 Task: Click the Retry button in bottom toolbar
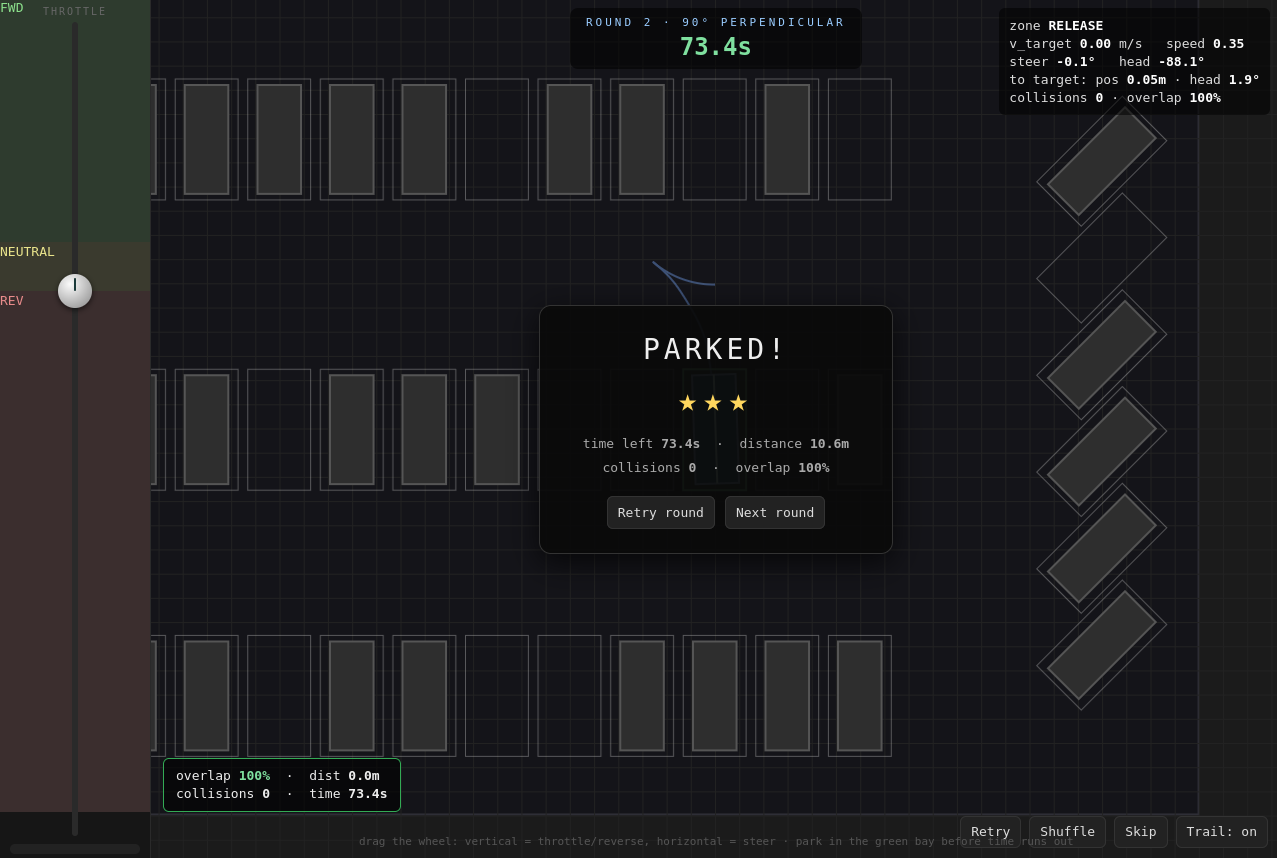click(990, 831)
